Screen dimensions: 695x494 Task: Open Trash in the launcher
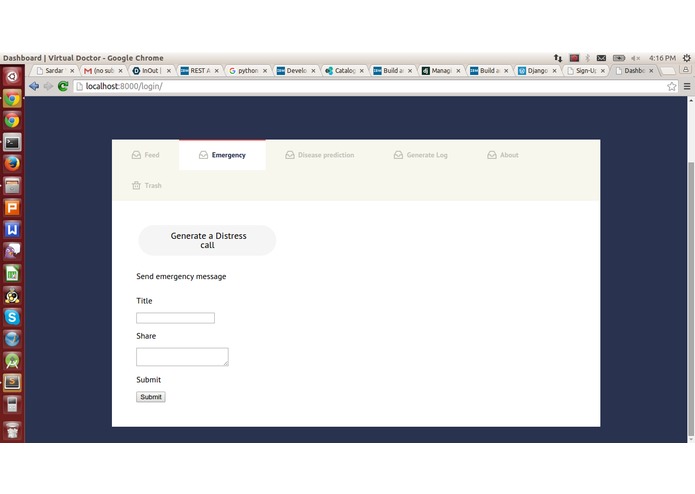point(12,430)
